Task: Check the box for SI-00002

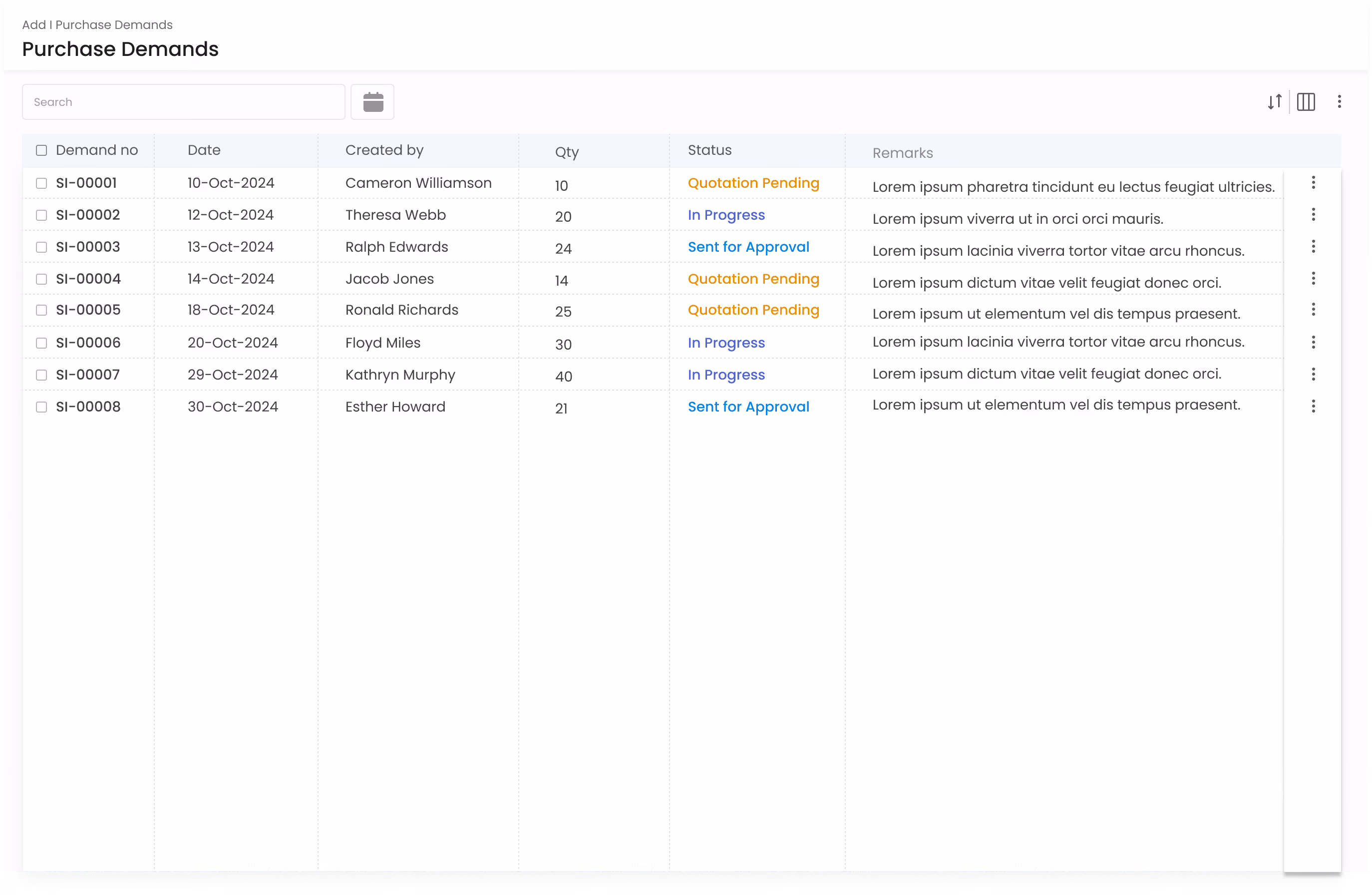Action: [41, 215]
